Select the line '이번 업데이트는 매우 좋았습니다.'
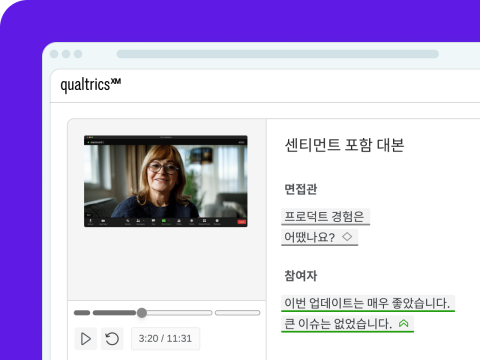The image size is (480, 360). [x=368, y=303]
